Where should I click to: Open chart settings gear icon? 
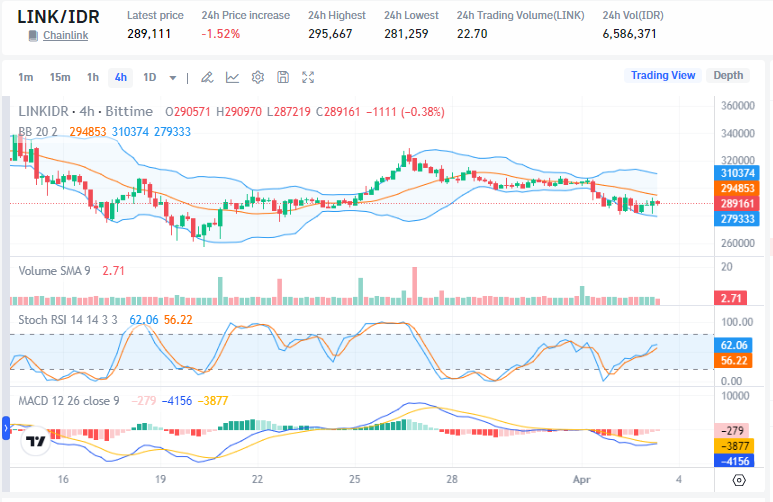(257, 77)
